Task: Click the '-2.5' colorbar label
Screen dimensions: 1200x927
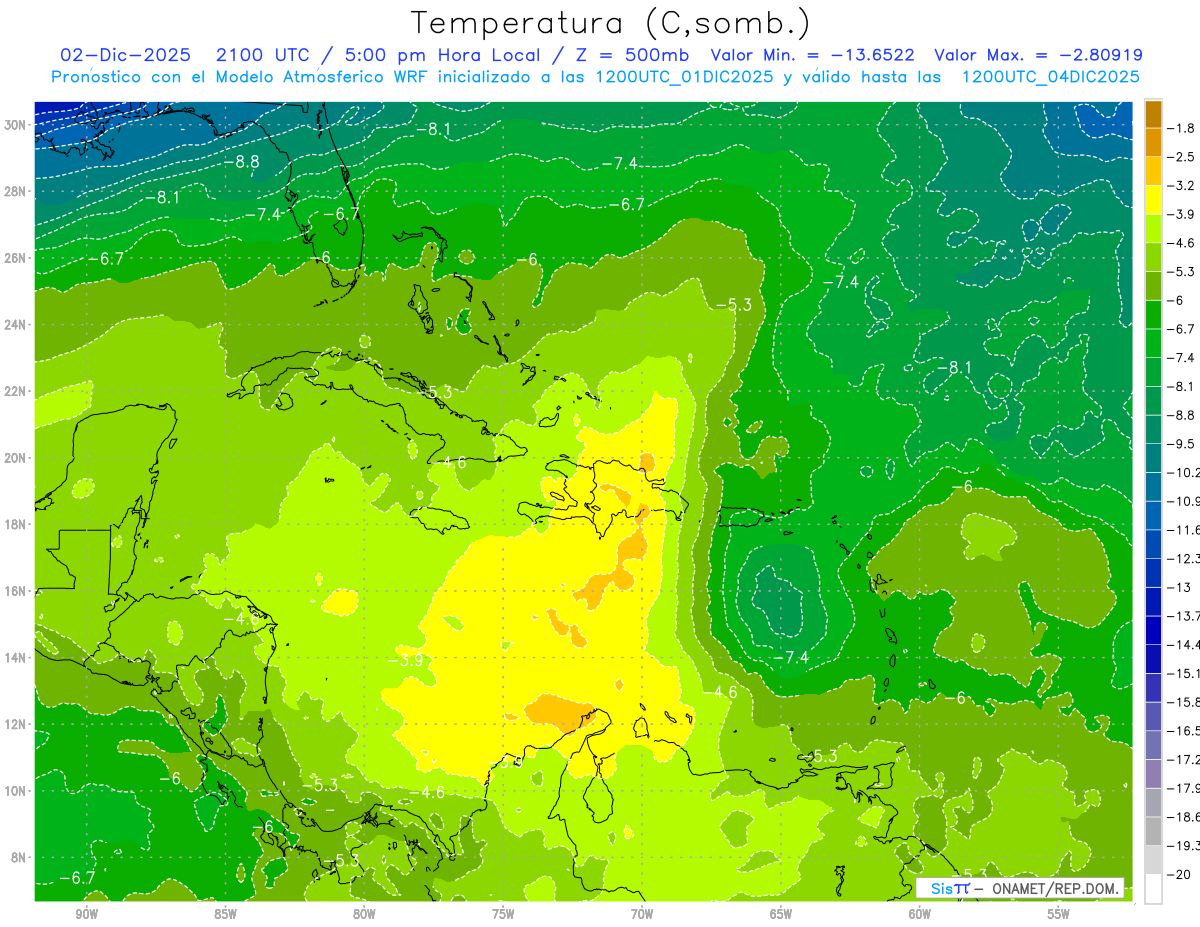Action: click(x=1182, y=157)
